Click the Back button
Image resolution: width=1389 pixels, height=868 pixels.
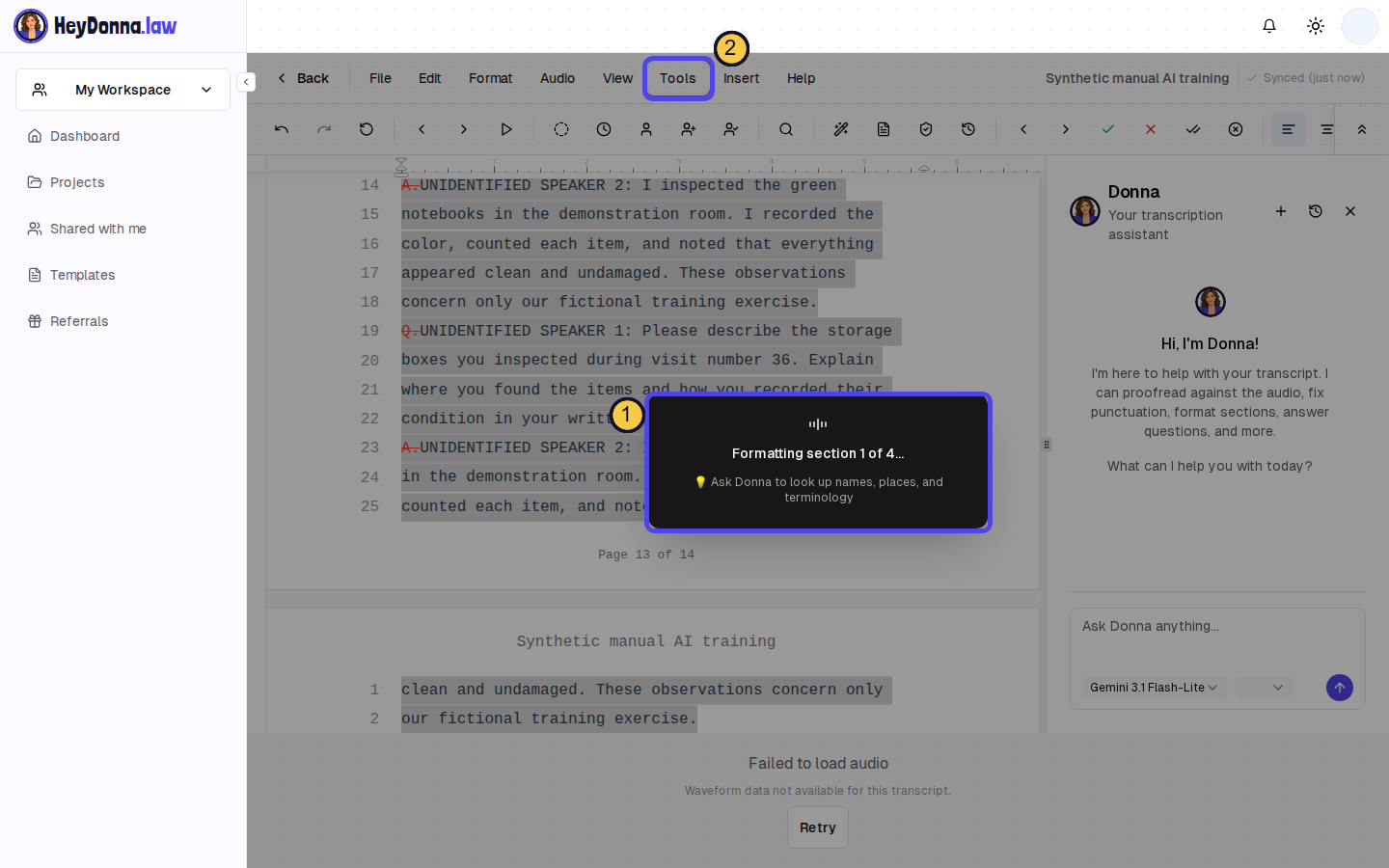coord(303,78)
